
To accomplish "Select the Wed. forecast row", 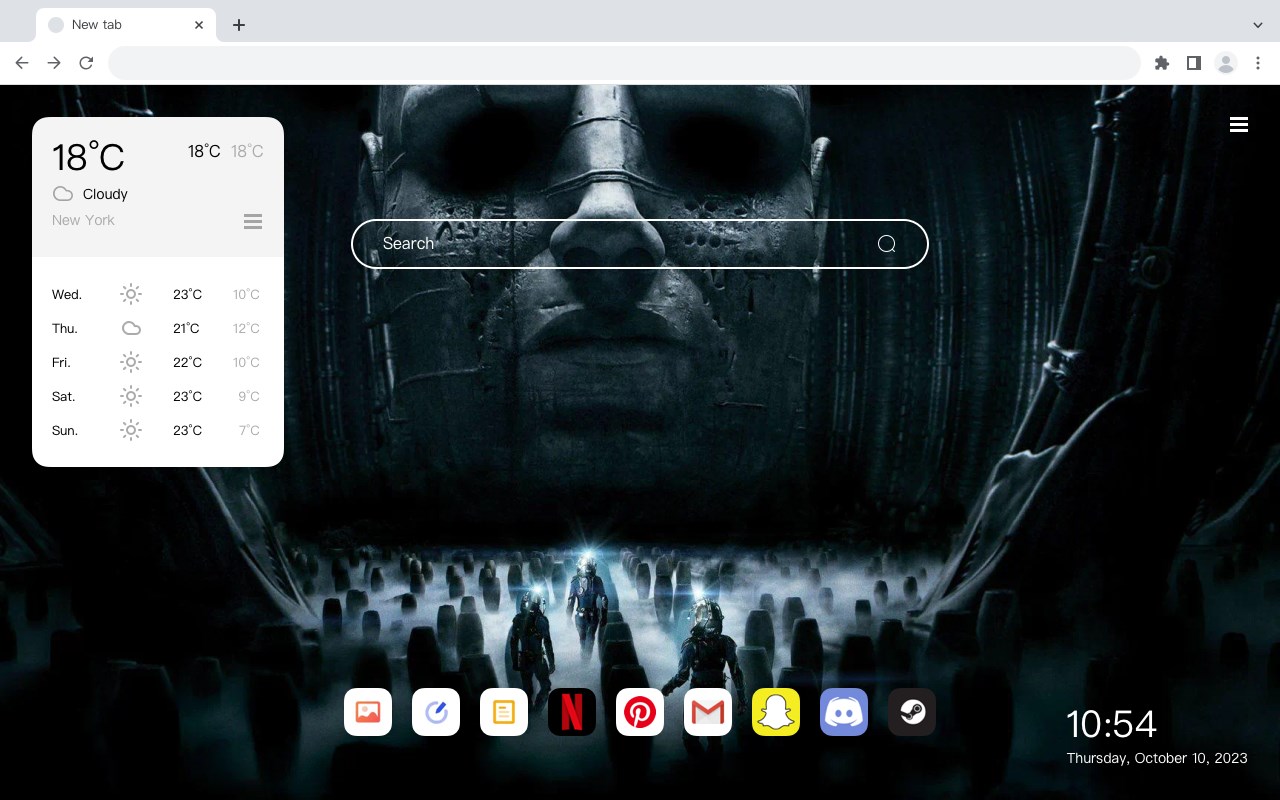I will pos(157,294).
